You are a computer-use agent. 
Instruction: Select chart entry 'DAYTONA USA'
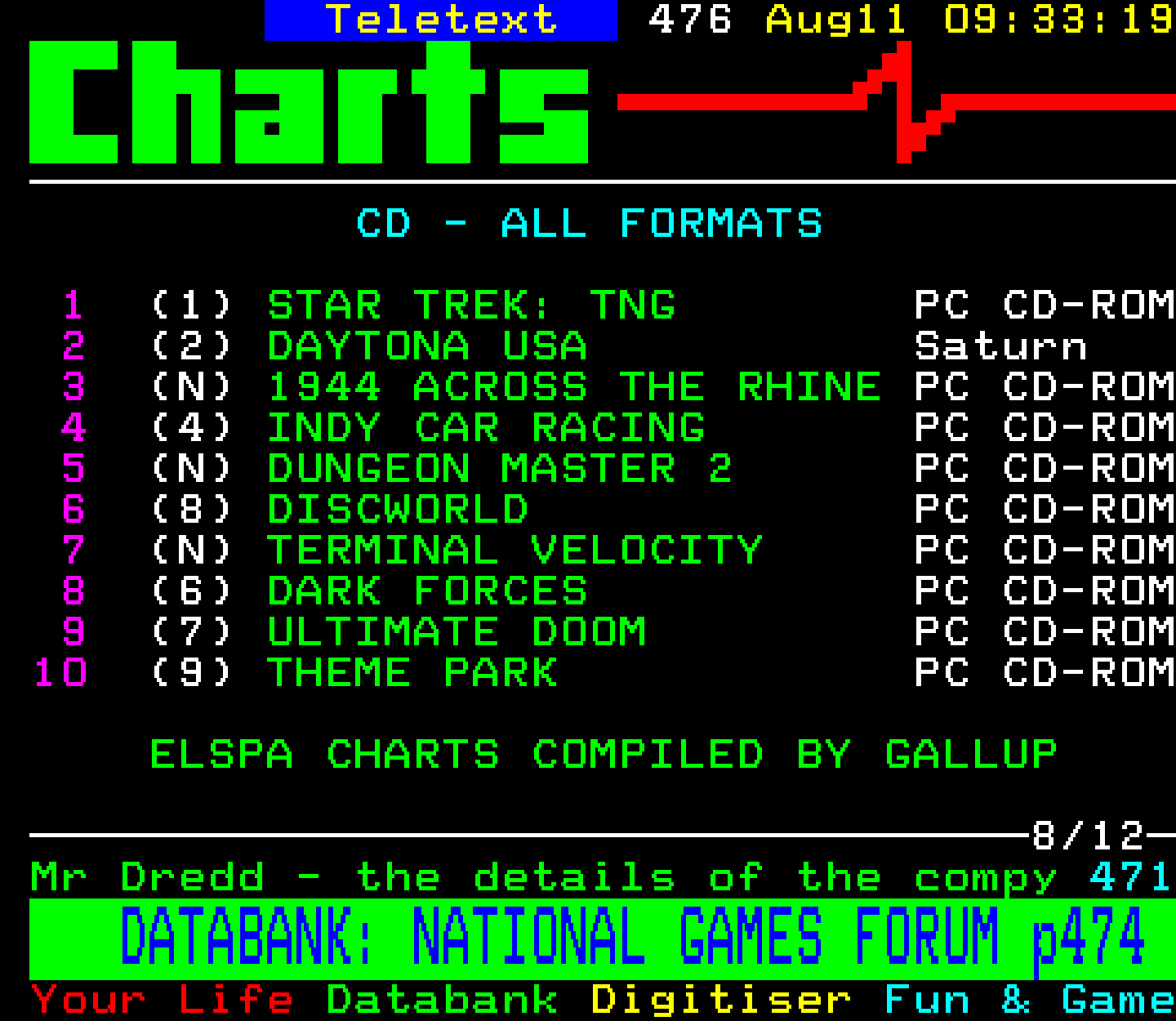427,346
